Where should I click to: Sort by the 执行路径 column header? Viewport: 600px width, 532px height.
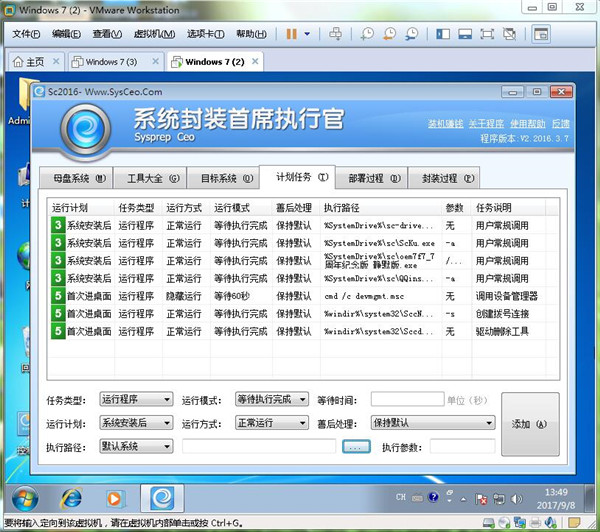(x=381, y=208)
